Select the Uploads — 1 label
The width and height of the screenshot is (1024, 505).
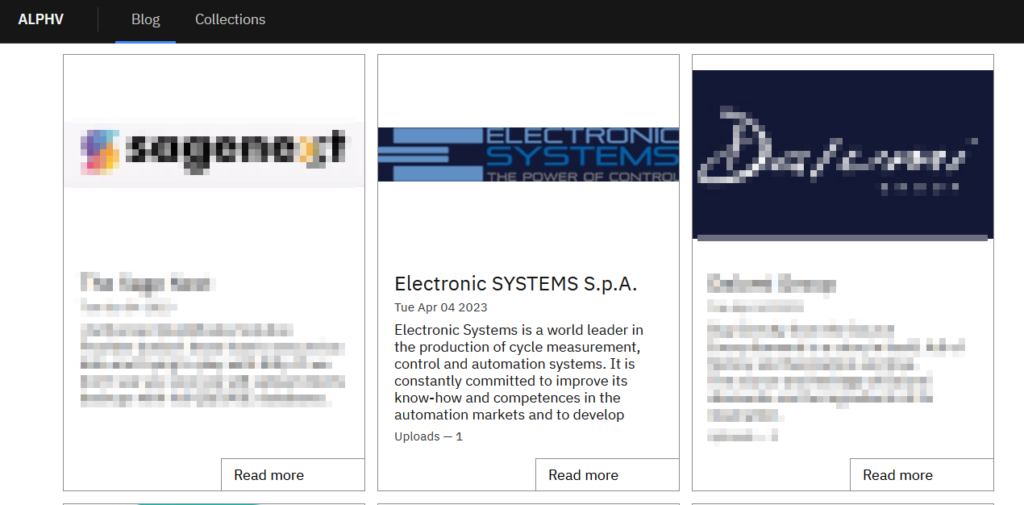pyautogui.click(x=428, y=436)
